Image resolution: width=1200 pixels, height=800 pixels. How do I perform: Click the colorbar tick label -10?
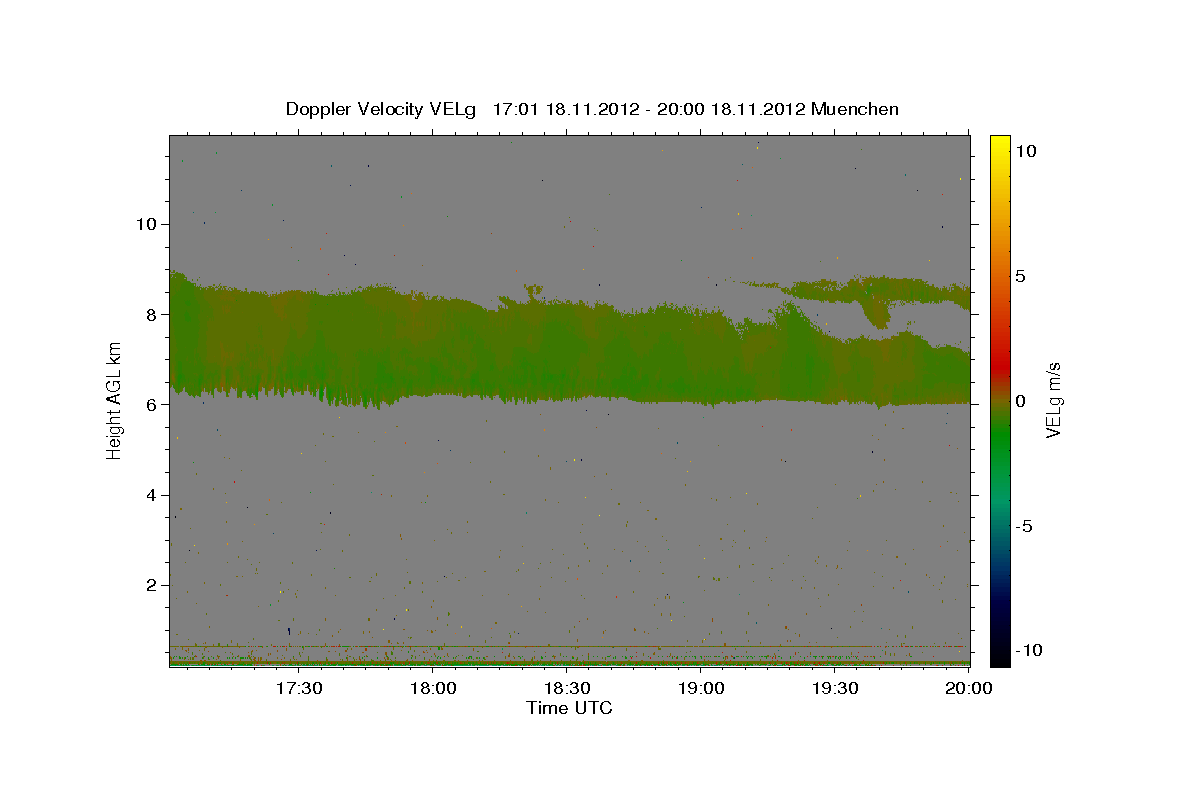[x=1029, y=650]
